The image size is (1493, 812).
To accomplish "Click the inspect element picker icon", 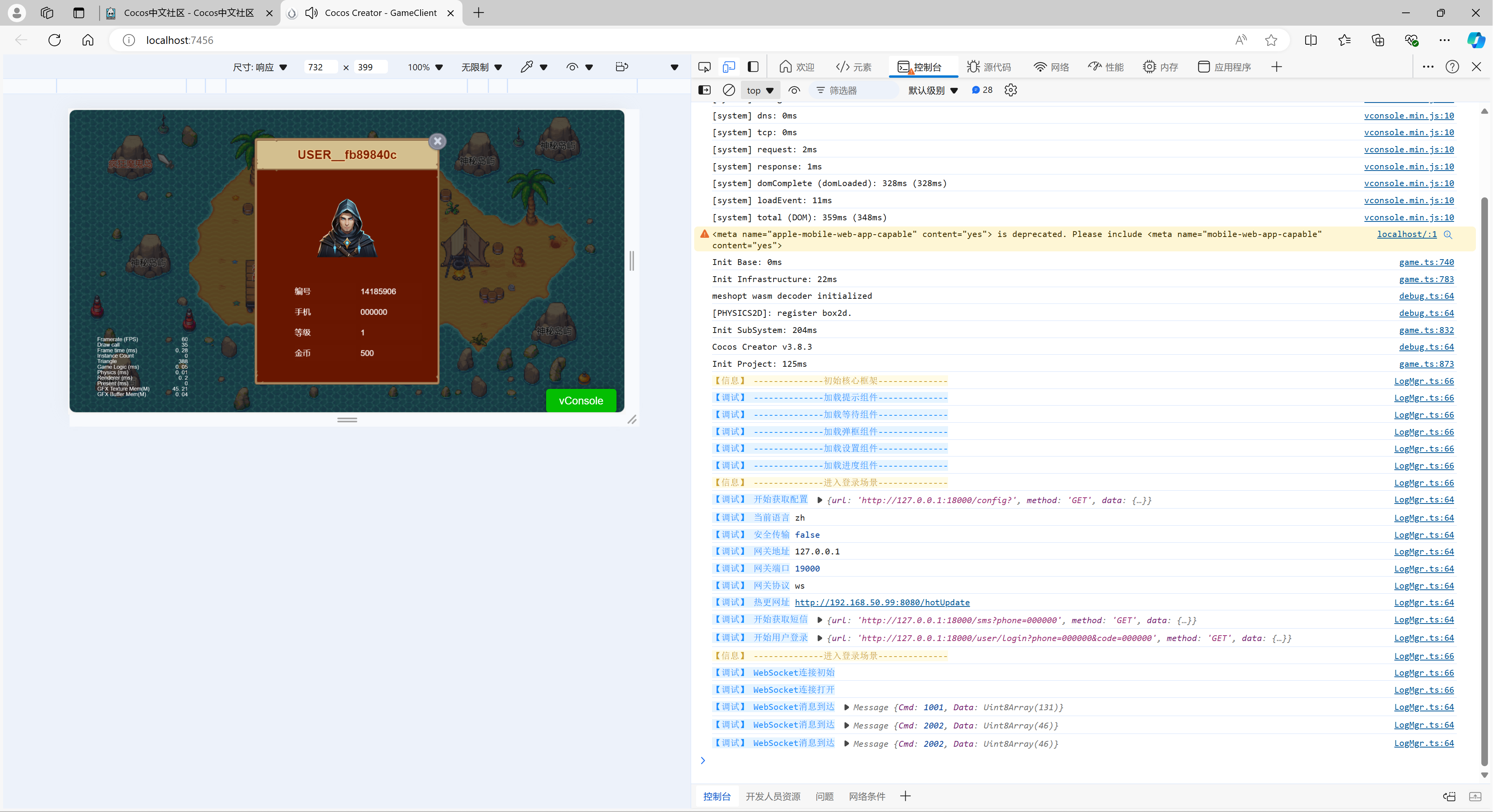I will (x=704, y=66).
